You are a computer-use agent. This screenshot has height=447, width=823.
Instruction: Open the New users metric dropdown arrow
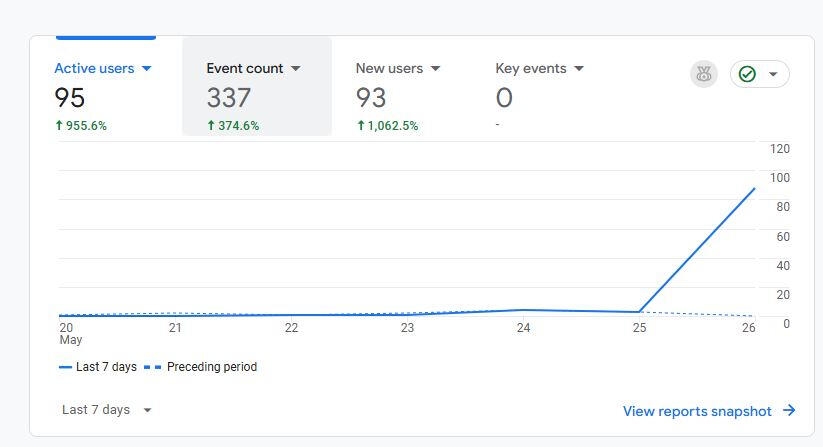435,69
